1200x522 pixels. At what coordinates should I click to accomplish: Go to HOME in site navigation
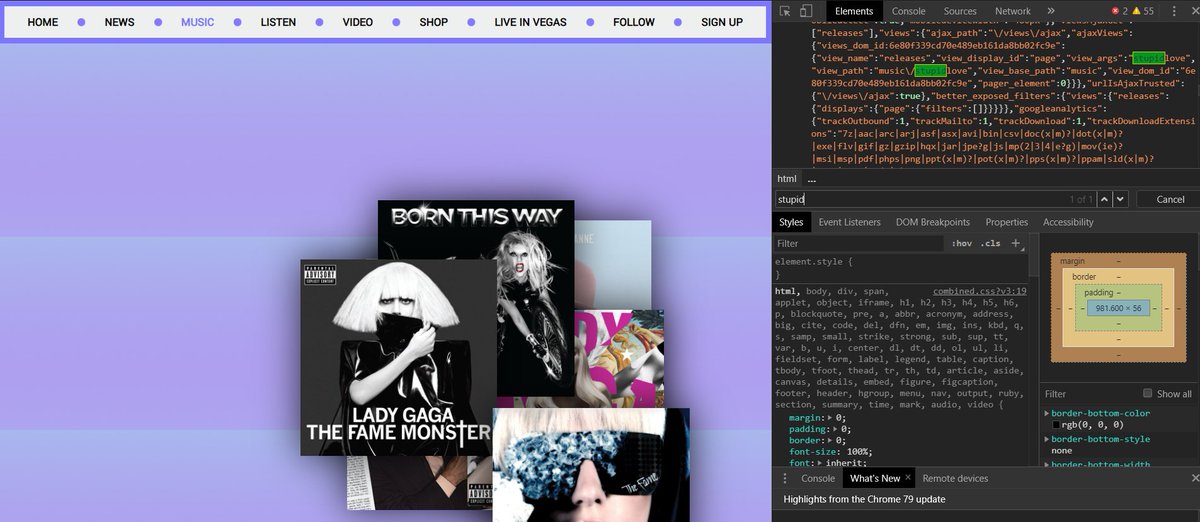coord(43,22)
